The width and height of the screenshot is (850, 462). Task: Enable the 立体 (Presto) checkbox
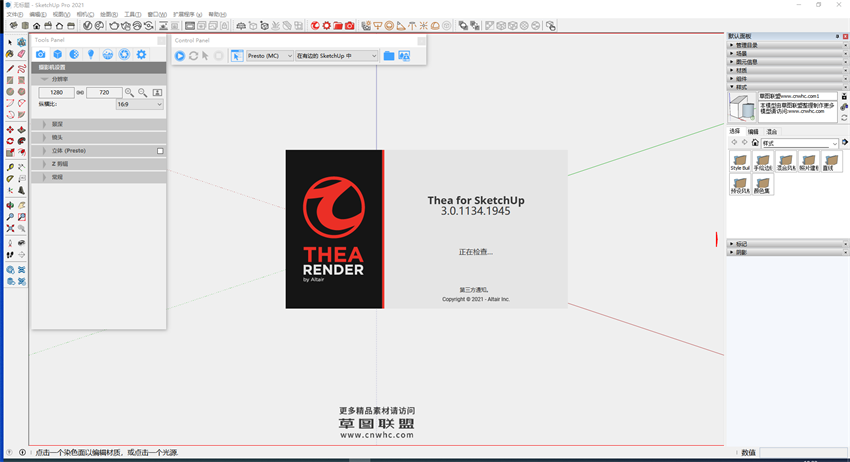pyautogui.click(x=160, y=150)
